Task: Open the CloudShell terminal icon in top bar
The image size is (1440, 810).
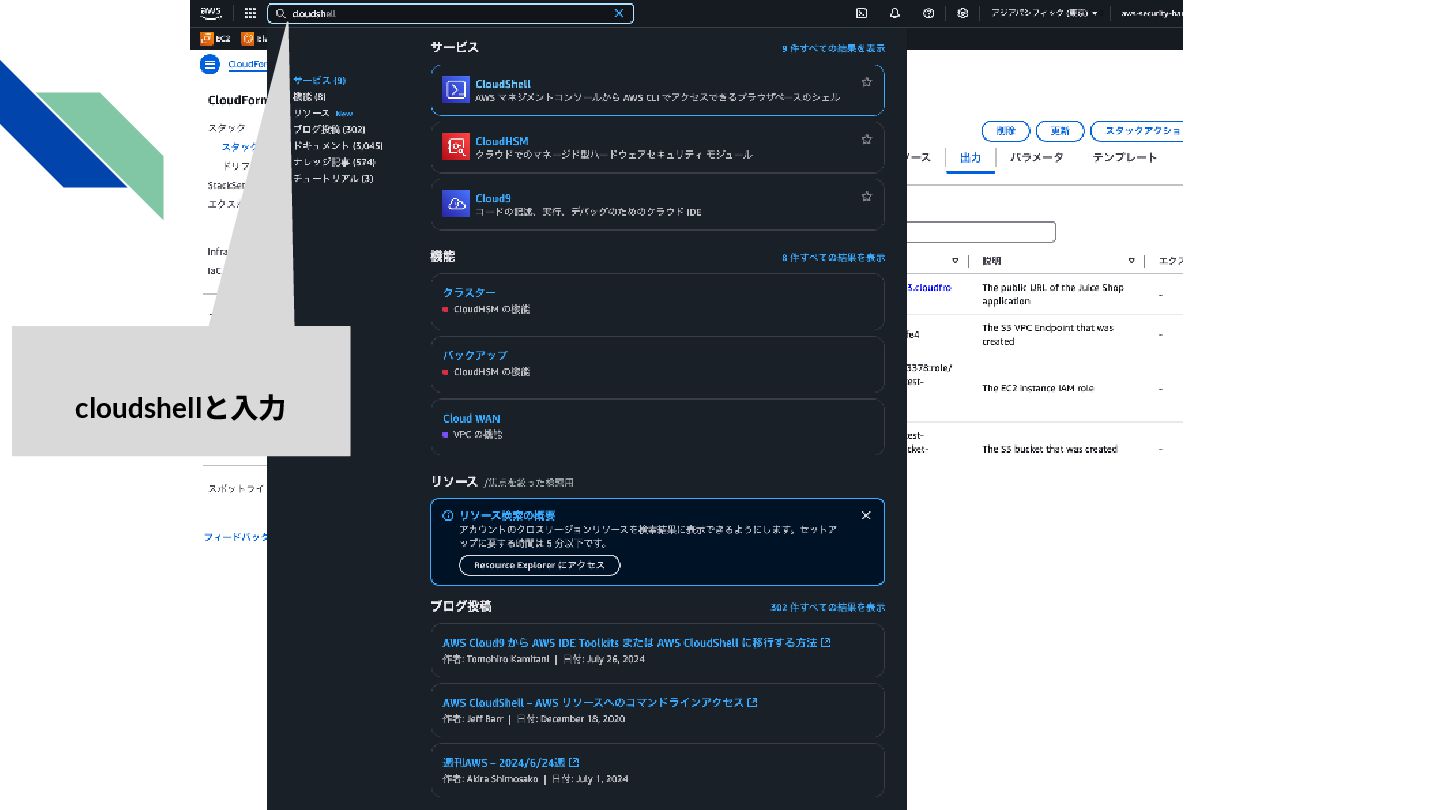Action: 861,13
